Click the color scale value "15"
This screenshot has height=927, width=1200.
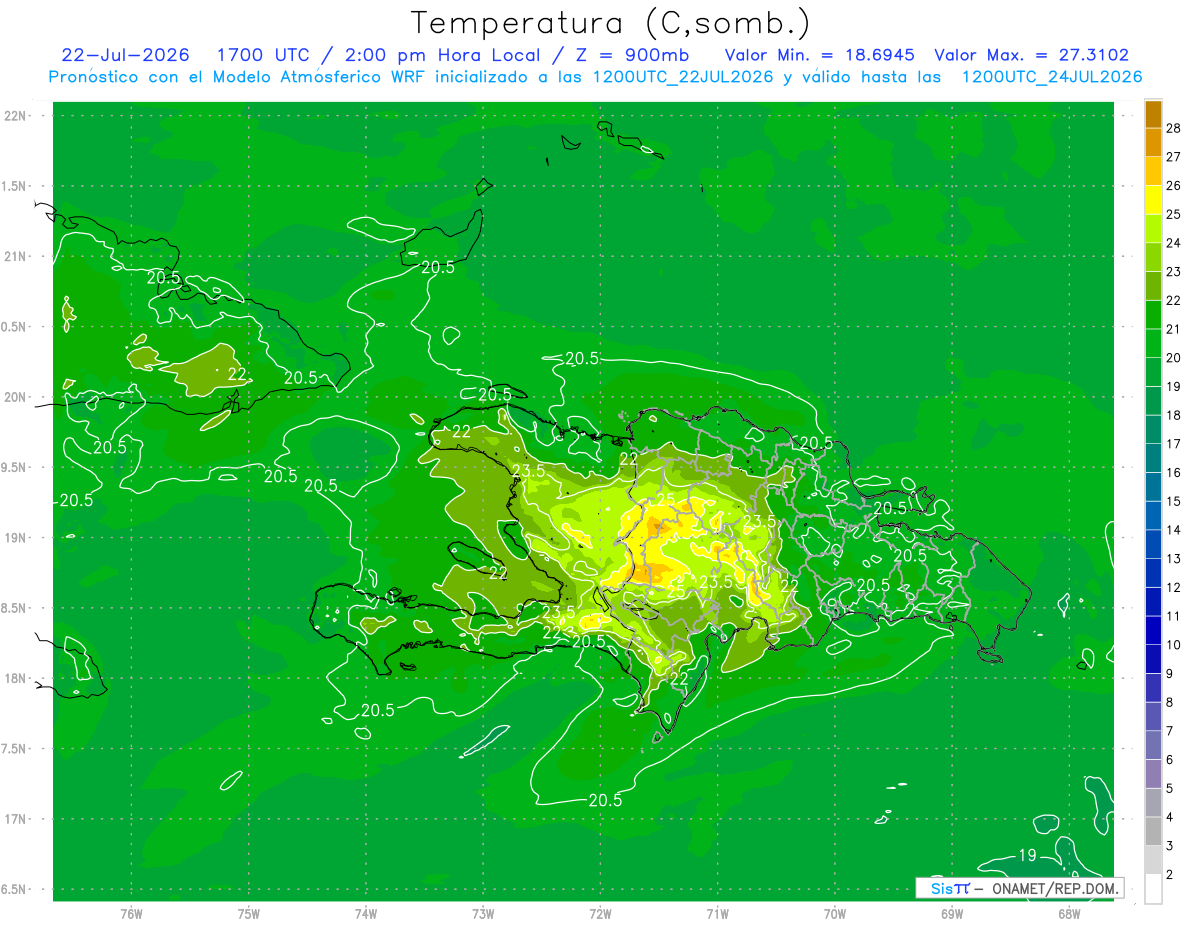[x=1173, y=501]
